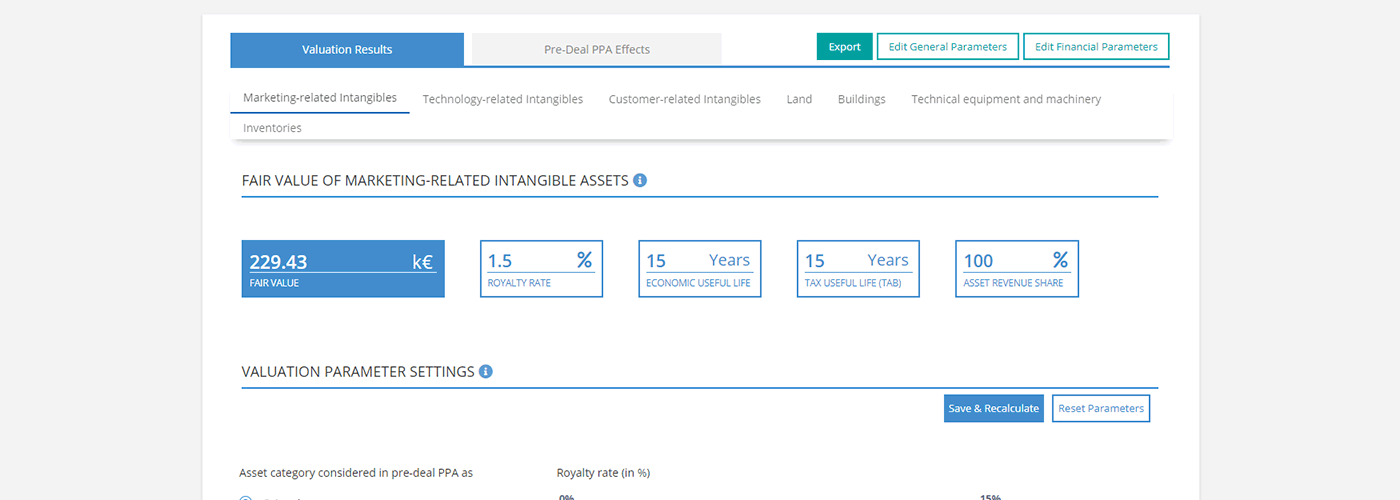The width and height of the screenshot is (1400, 500).
Task: Select Marketing-related Intangibles sub-tab
Action: (320, 98)
